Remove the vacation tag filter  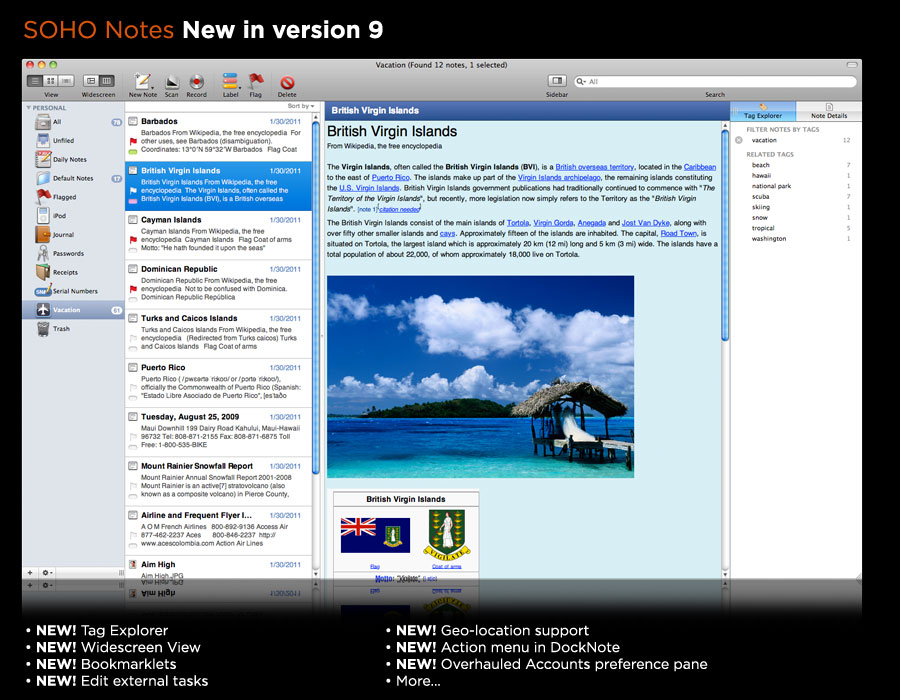tap(739, 140)
